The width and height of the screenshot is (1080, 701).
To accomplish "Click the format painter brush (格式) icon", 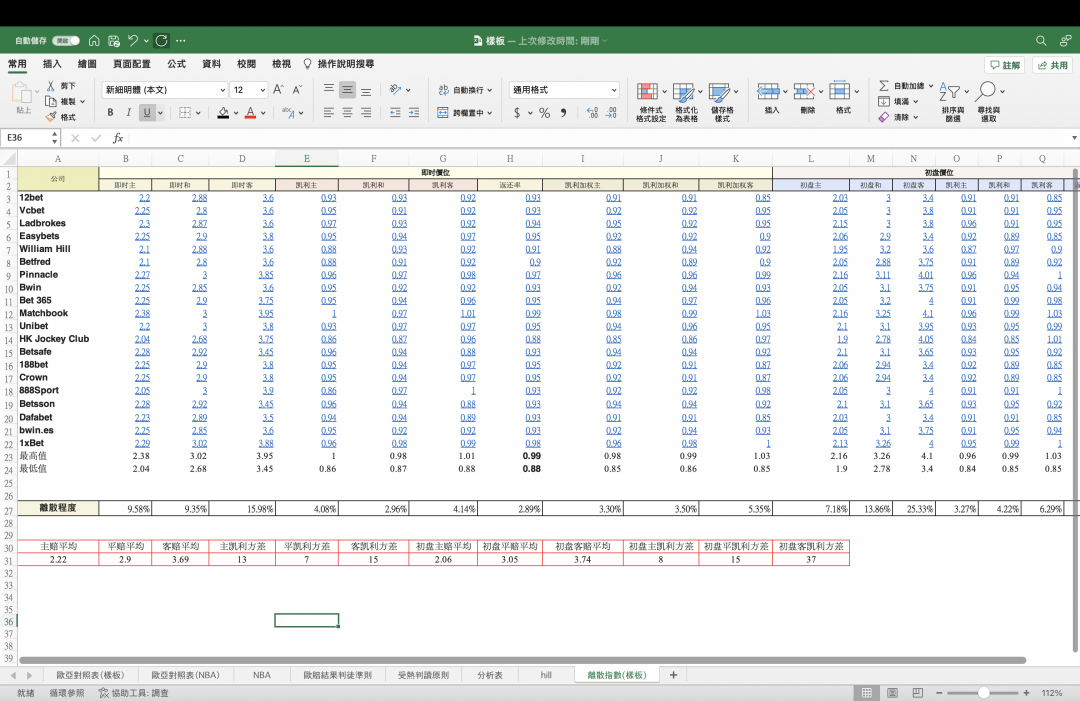I will 51,117.
